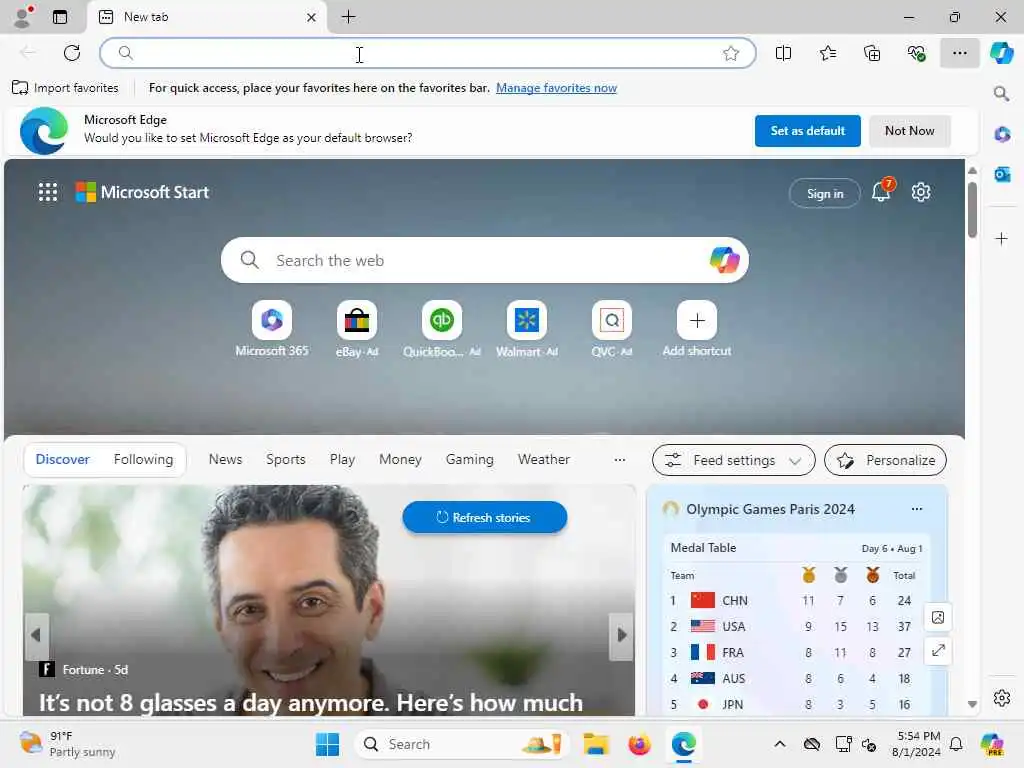Click the Personalize button
The height and width of the screenshot is (768, 1024).
point(886,460)
